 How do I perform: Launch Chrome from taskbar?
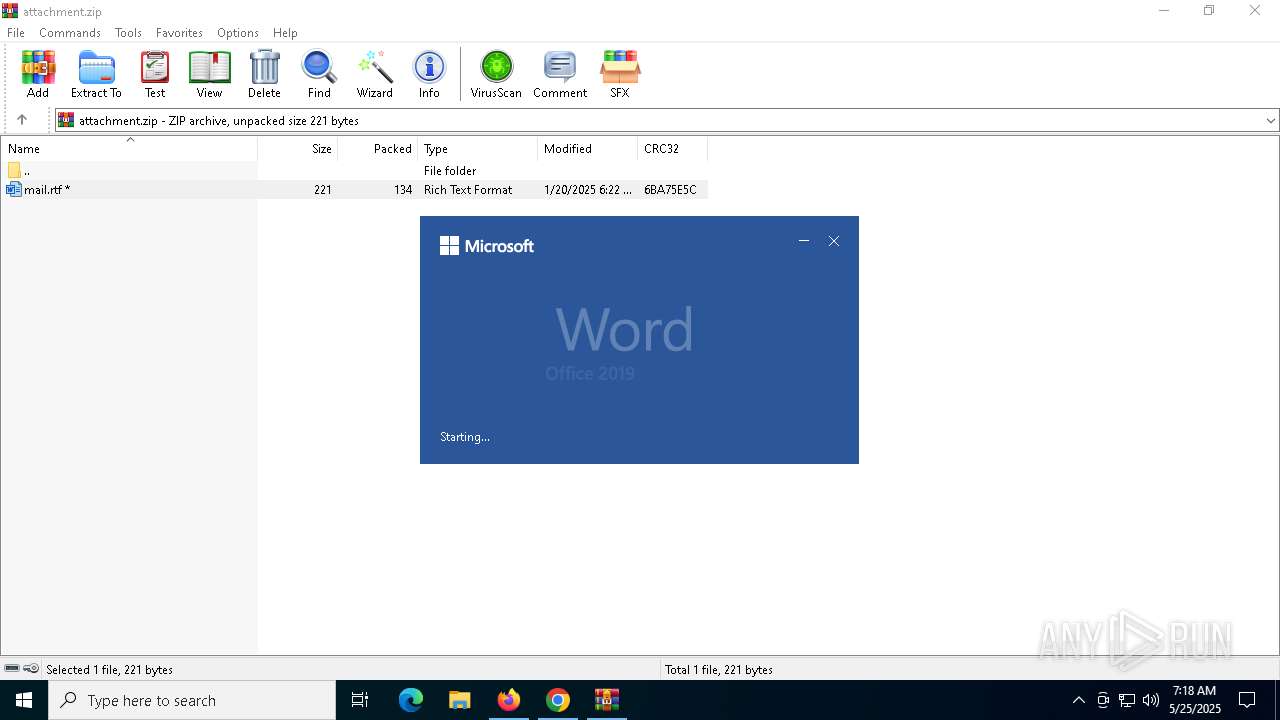[x=558, y=700]
